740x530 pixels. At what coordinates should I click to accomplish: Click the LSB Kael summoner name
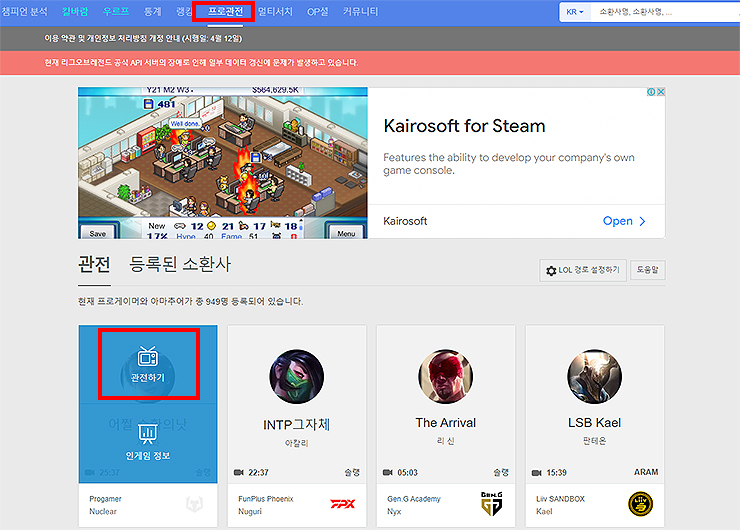tap(594, 423)
